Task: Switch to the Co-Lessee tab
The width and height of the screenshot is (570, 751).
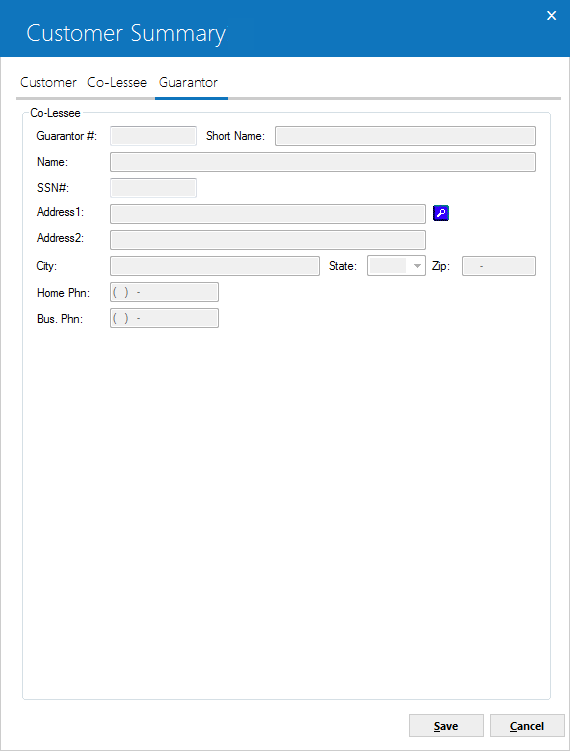Action: click(117, 82)
